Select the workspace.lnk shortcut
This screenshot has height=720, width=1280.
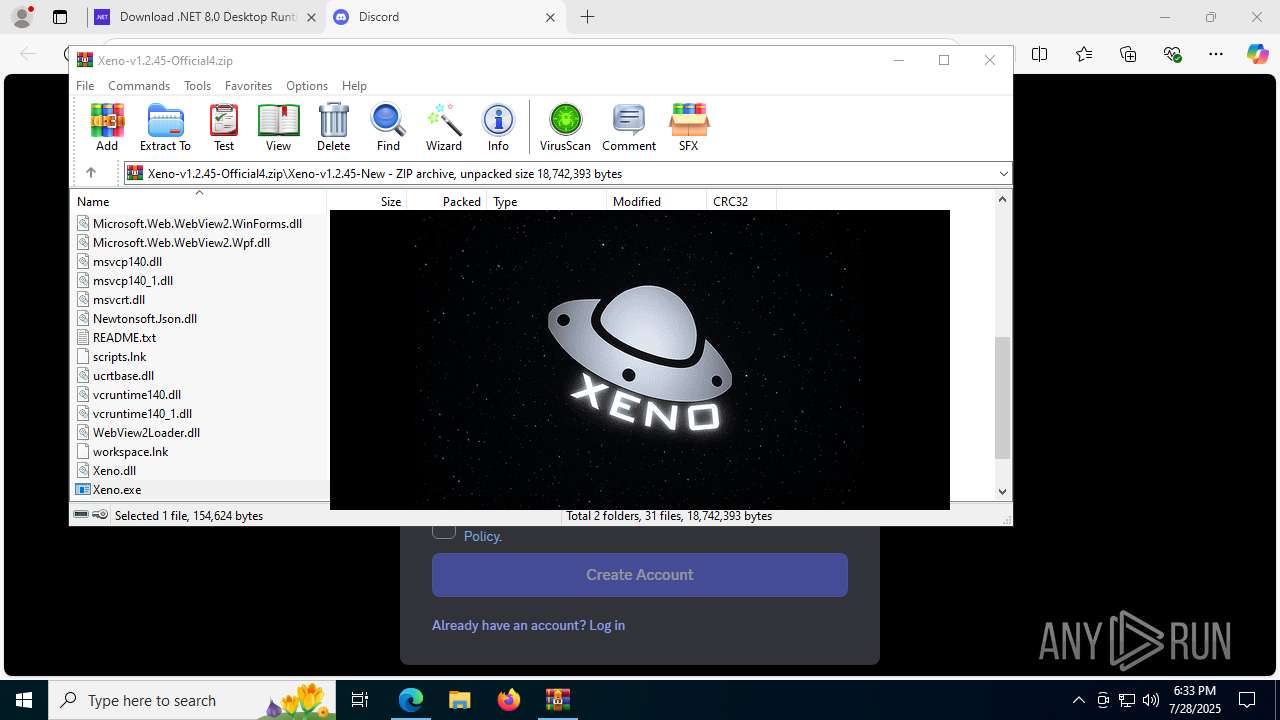click(130, 452)
